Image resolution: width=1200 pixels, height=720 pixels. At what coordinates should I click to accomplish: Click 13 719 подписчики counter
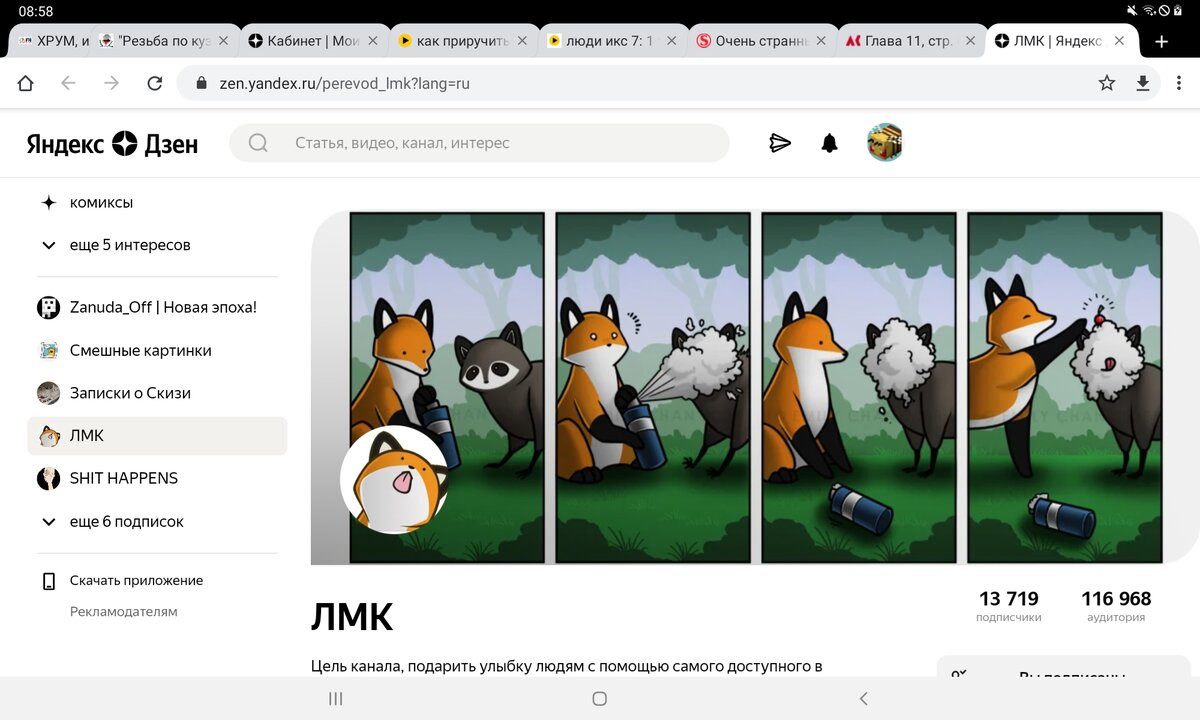coord(1008,605)
